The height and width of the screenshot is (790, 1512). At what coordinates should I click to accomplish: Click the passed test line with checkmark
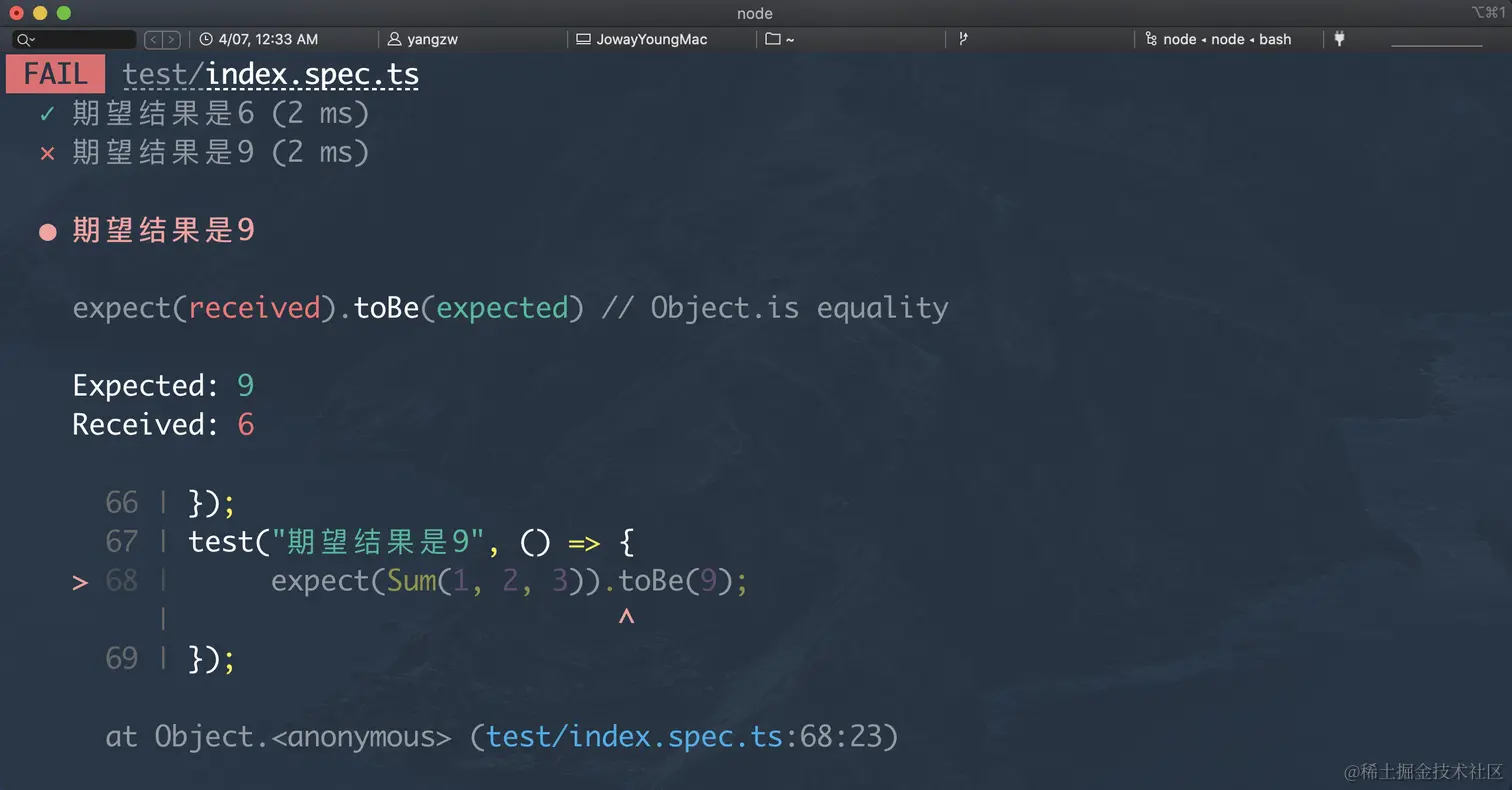click(x=220, y=114)
